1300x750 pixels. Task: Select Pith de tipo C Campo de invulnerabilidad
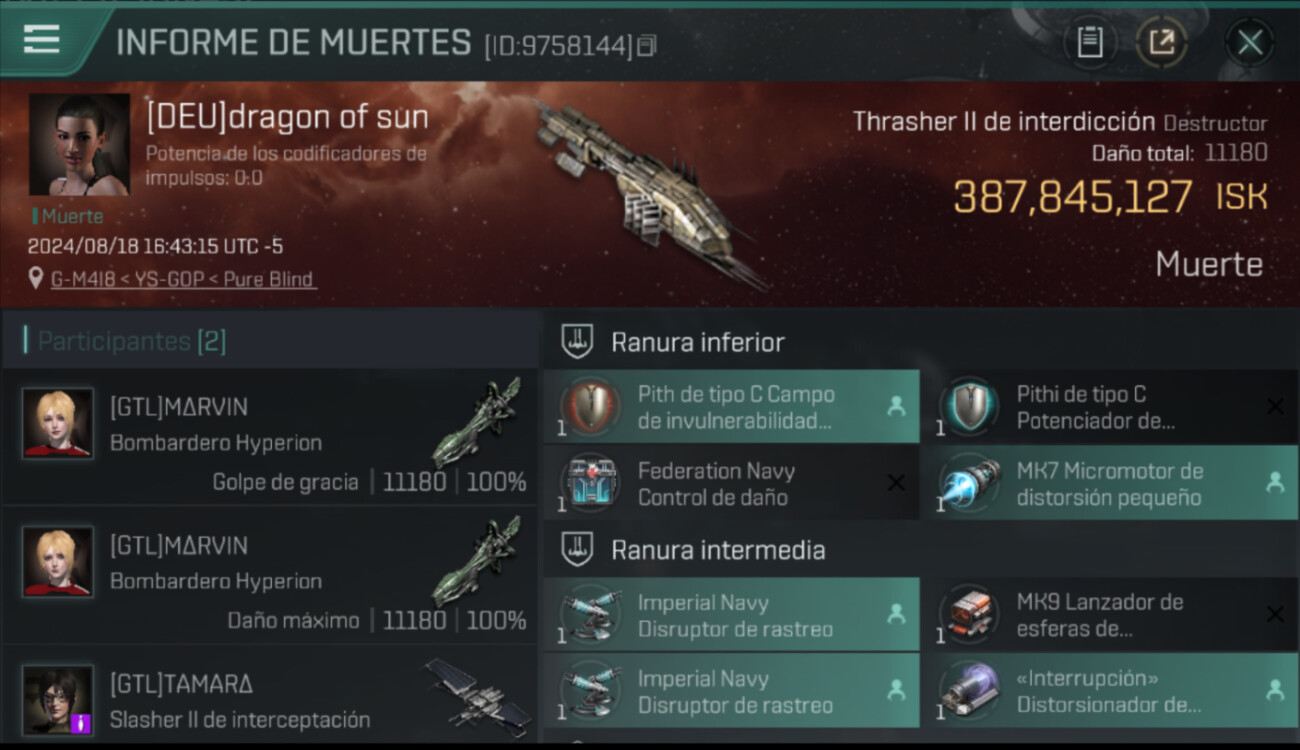[x=731, y=407]
